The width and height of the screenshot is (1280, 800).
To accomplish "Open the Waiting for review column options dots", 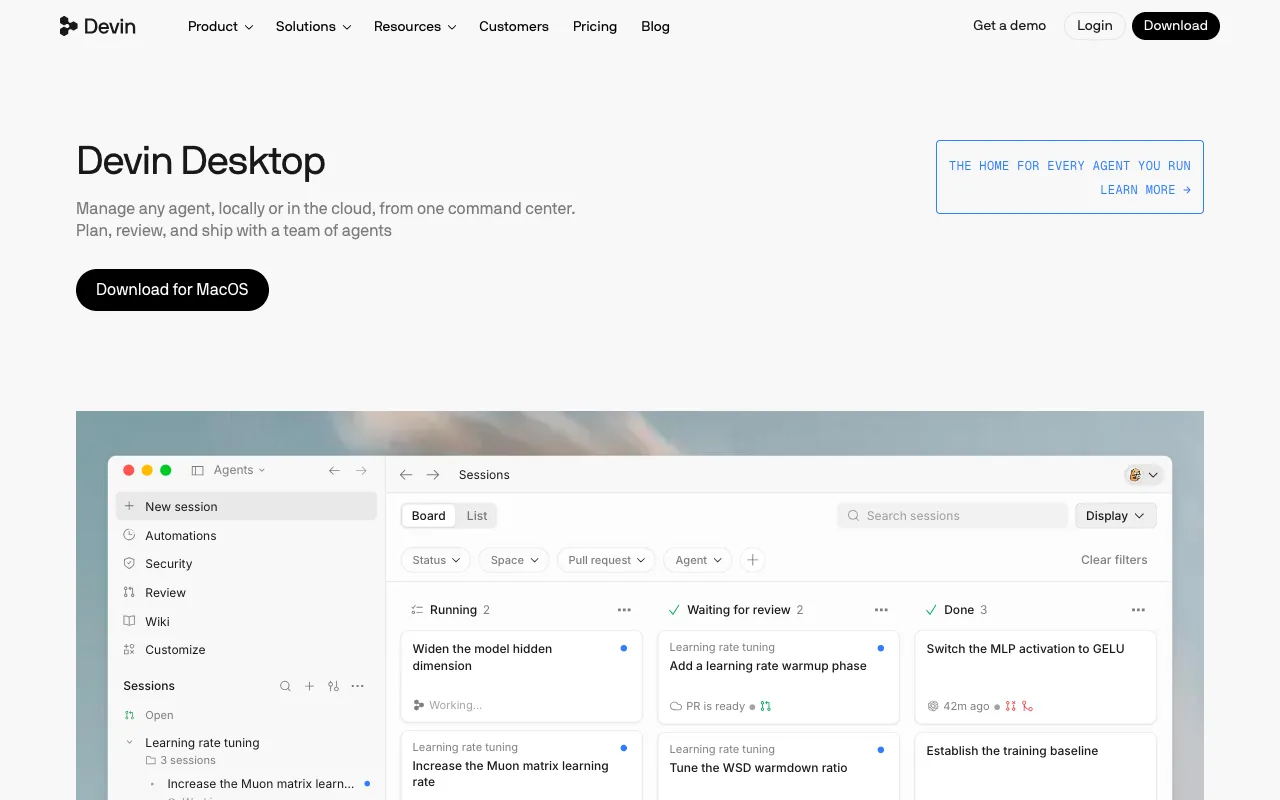I will [x=881, y=610].
